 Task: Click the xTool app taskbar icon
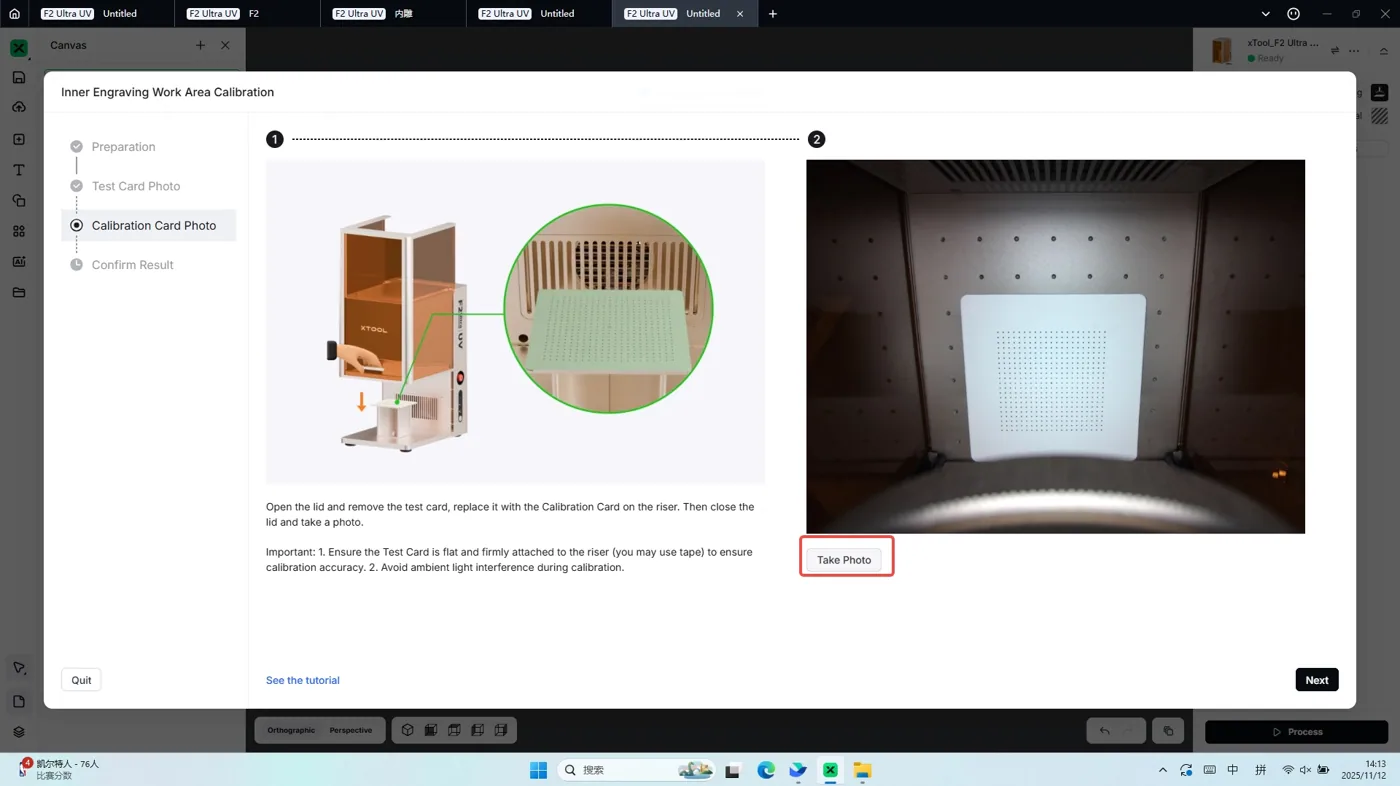[830, 770]
